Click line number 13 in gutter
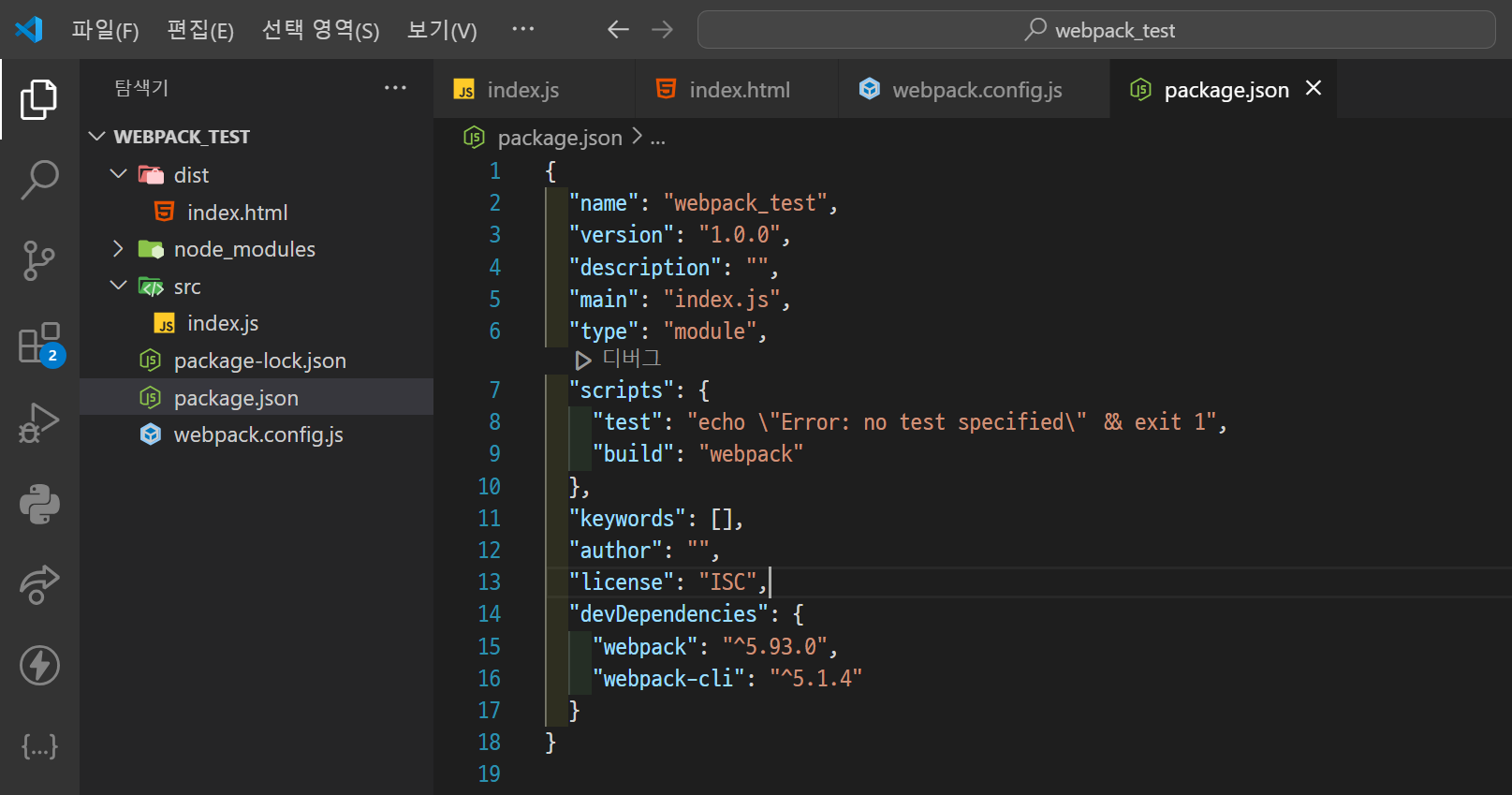This screenshot has width=1512, height=795. pos(489,582)
